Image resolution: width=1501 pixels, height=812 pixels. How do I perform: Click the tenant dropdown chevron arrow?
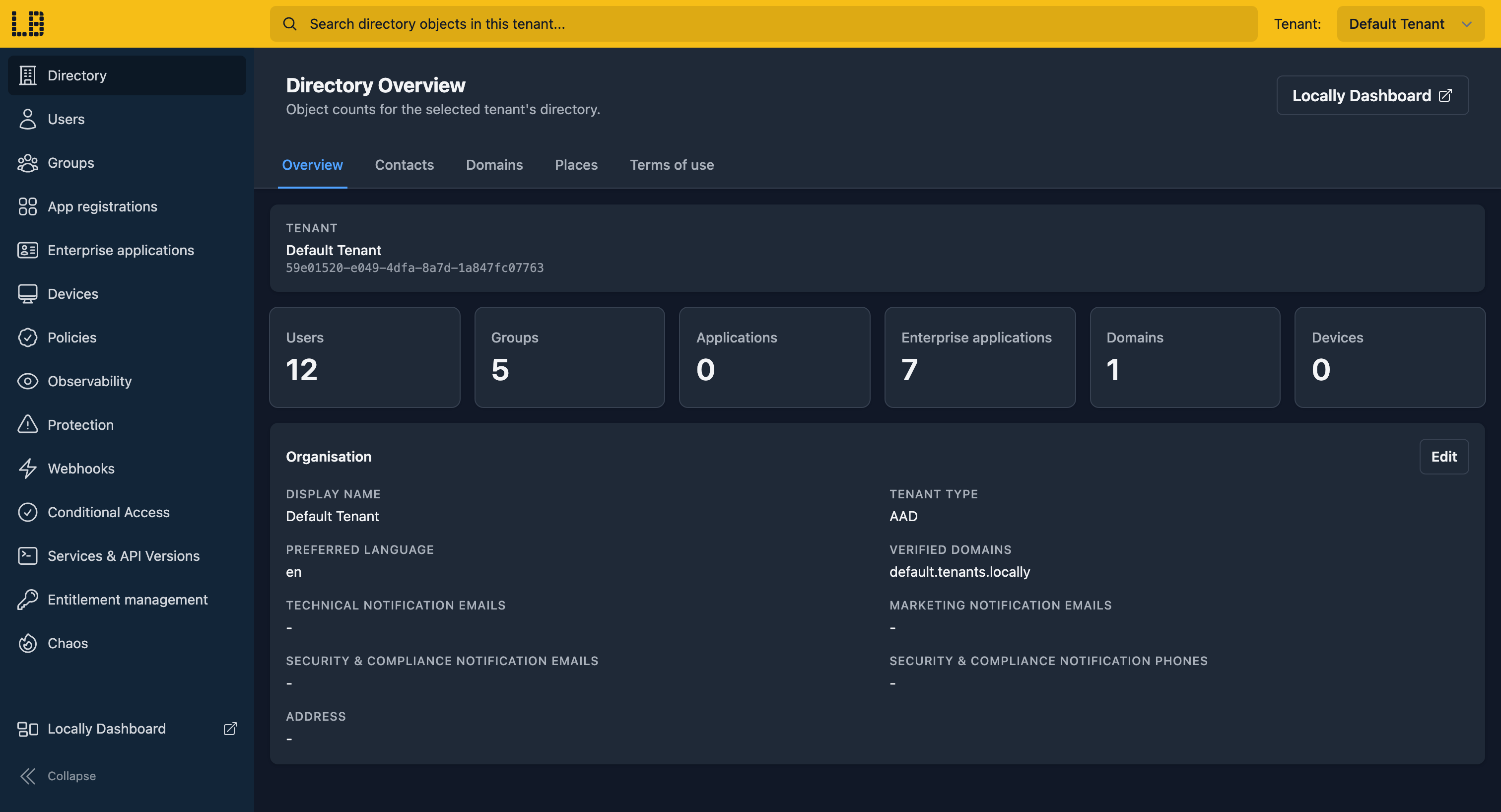click(x=1467, y=24)
